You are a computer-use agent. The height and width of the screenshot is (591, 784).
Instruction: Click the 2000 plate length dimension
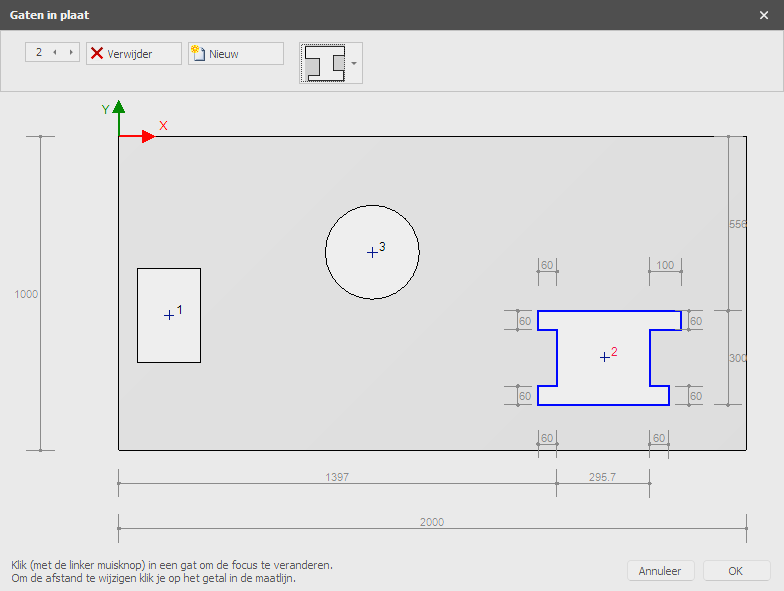tap(432, 522)
